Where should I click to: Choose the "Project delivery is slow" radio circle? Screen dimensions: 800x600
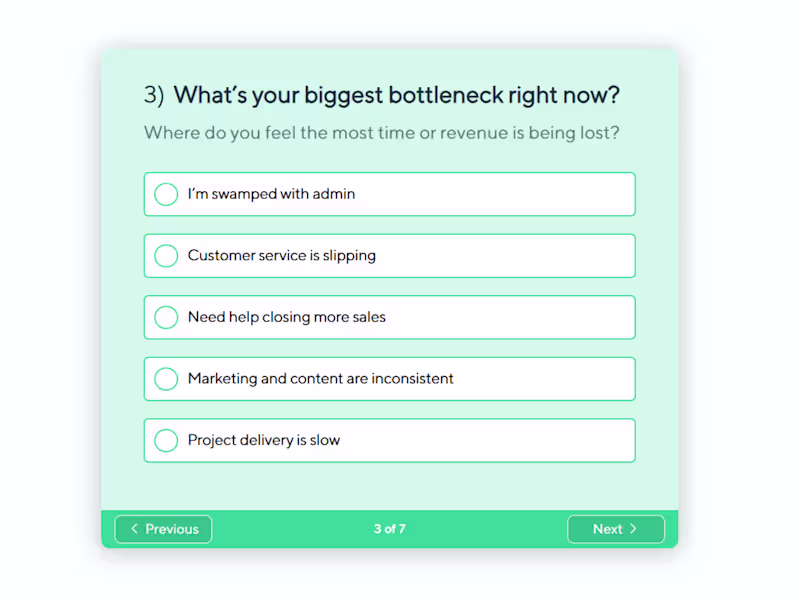click(166, 440)
